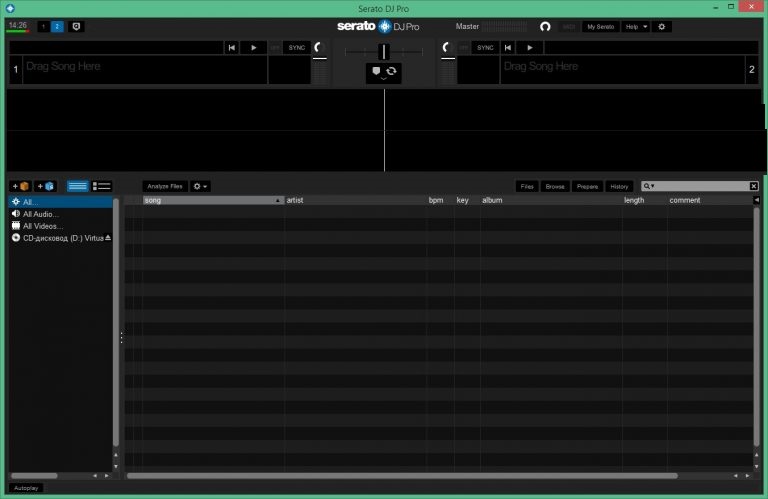The width and height of the screenshot is (768, 499).
Task: Sort the library by length column
Action: click(x=645, y=200)
